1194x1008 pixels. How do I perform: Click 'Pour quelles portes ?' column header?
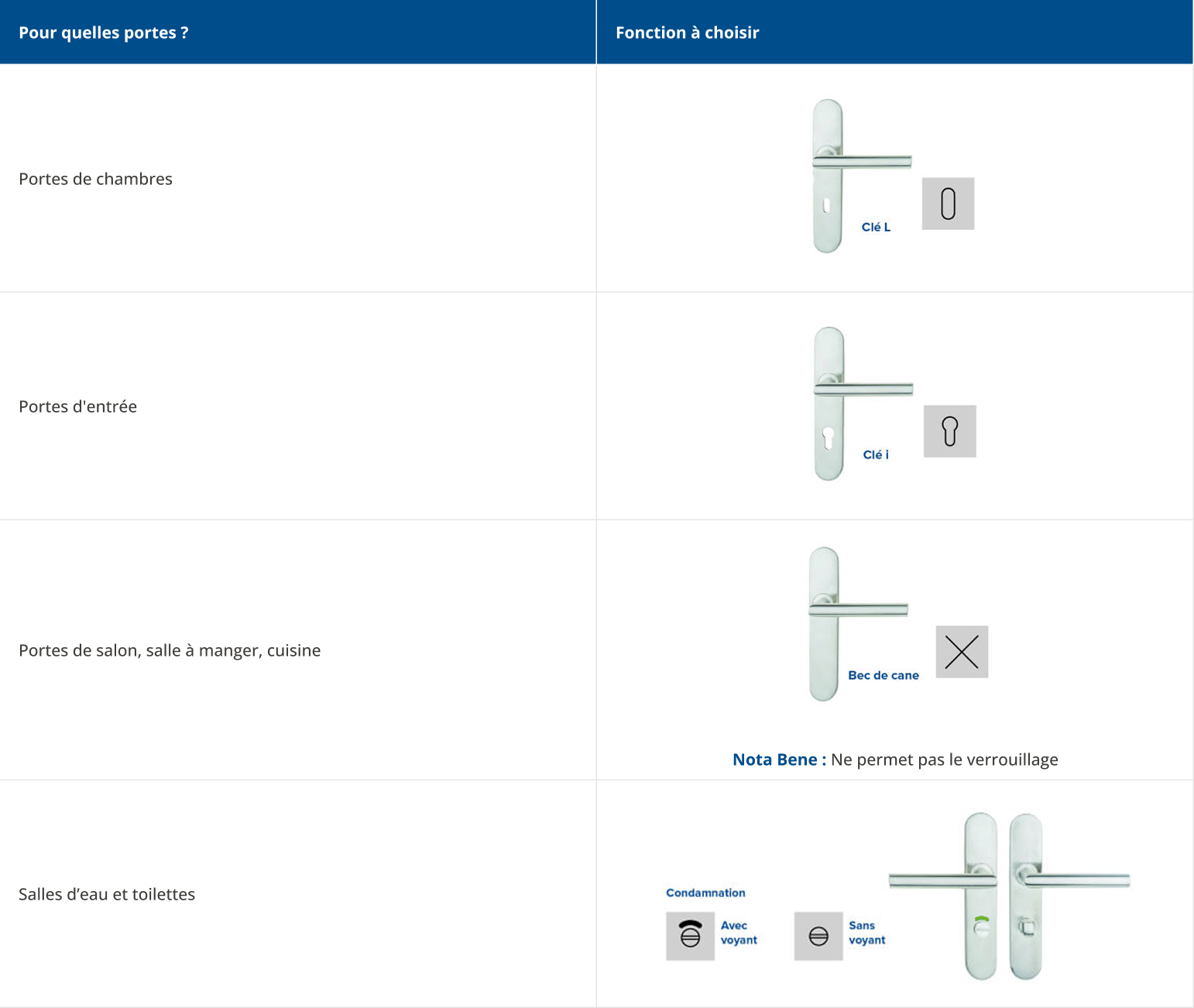coord(104,33)
